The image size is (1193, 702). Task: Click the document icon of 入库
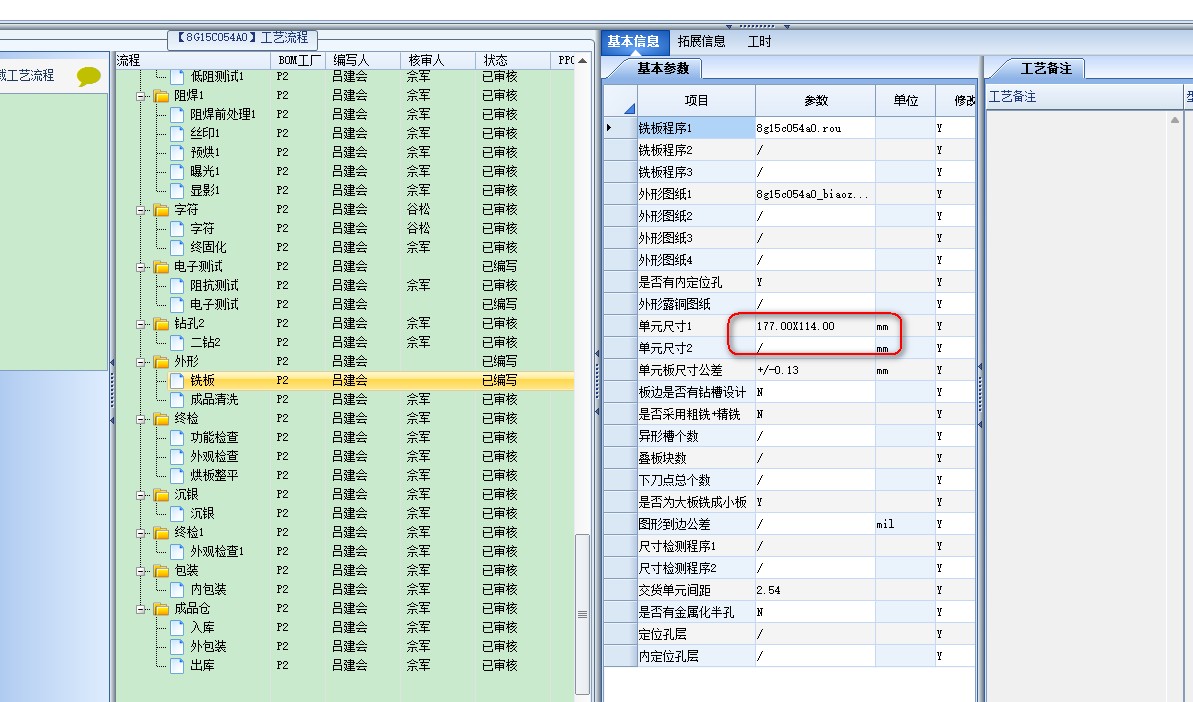pyautogui.click(x=177, y=627)
